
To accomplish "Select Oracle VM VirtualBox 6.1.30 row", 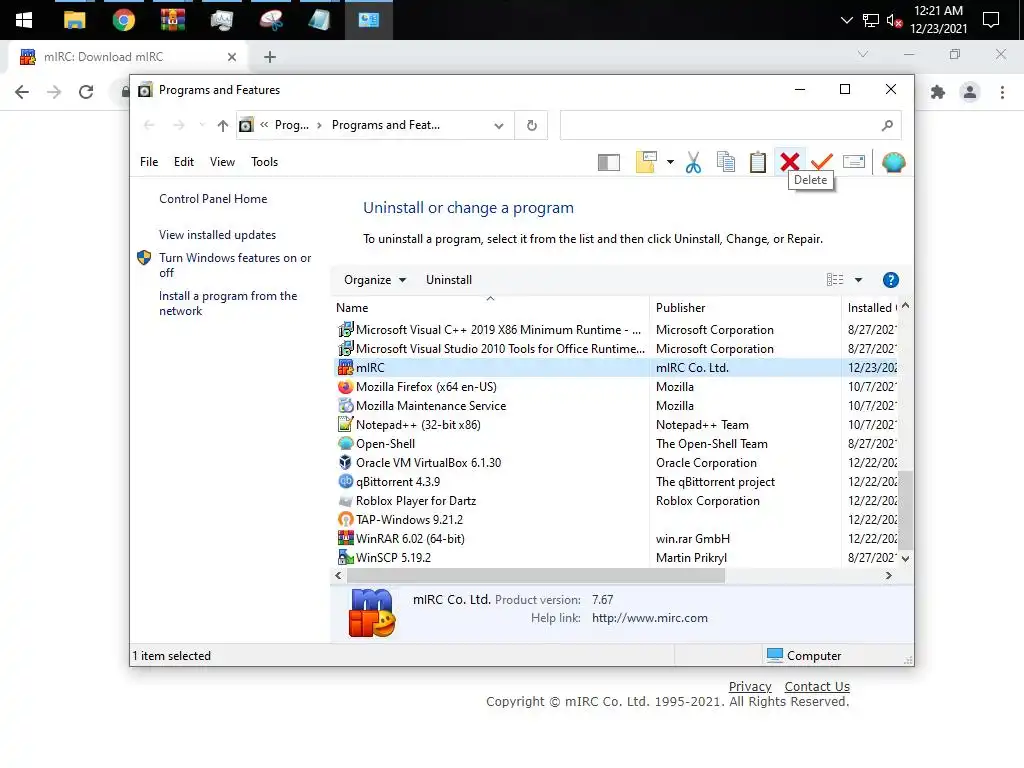I will 616,463.
